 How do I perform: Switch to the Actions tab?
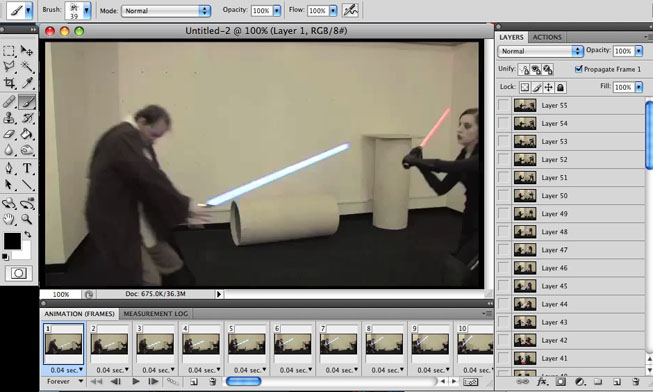tap(547, 37)
